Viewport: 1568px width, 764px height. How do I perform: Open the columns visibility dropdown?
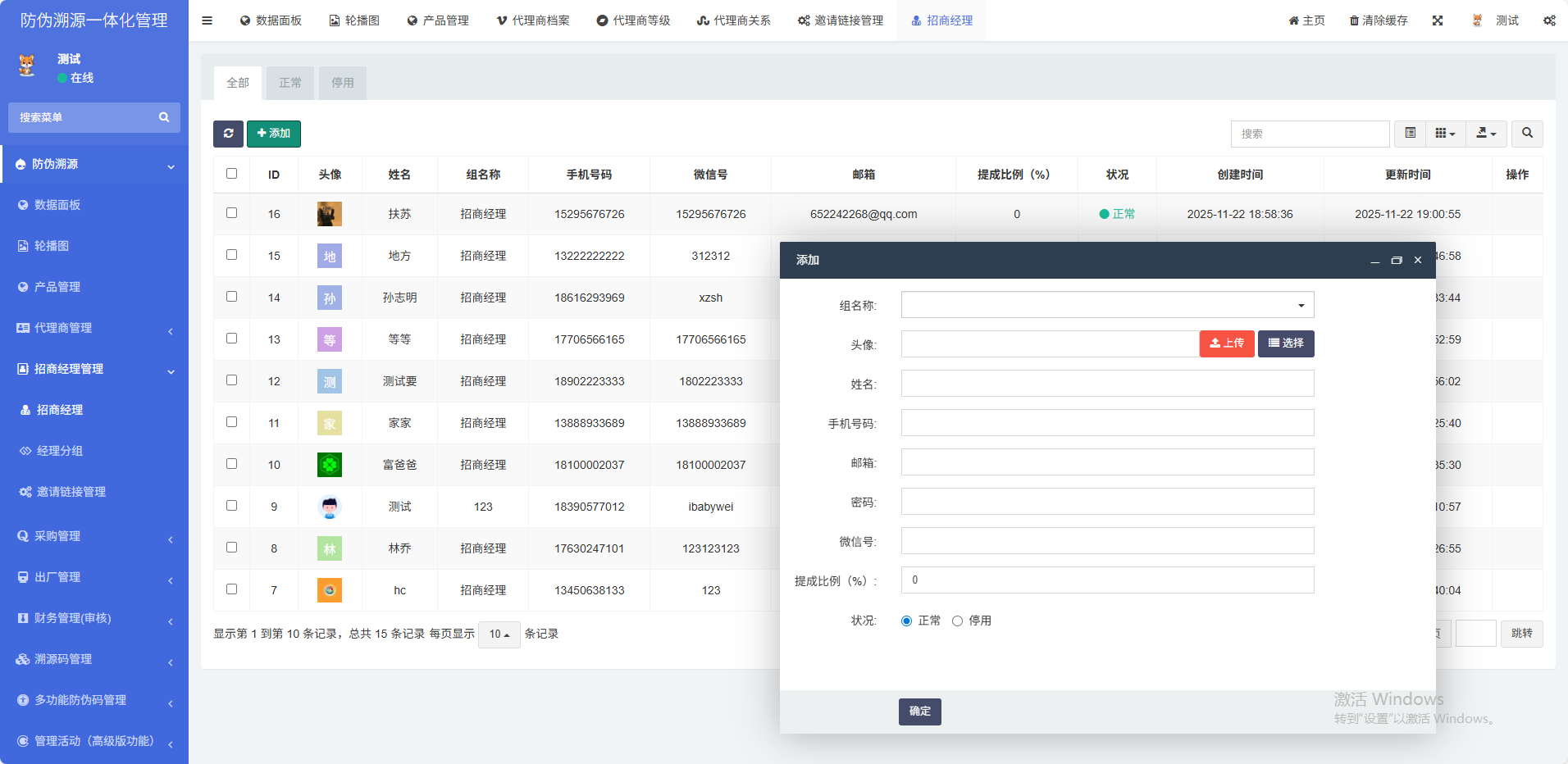[x=1445, y=134]
